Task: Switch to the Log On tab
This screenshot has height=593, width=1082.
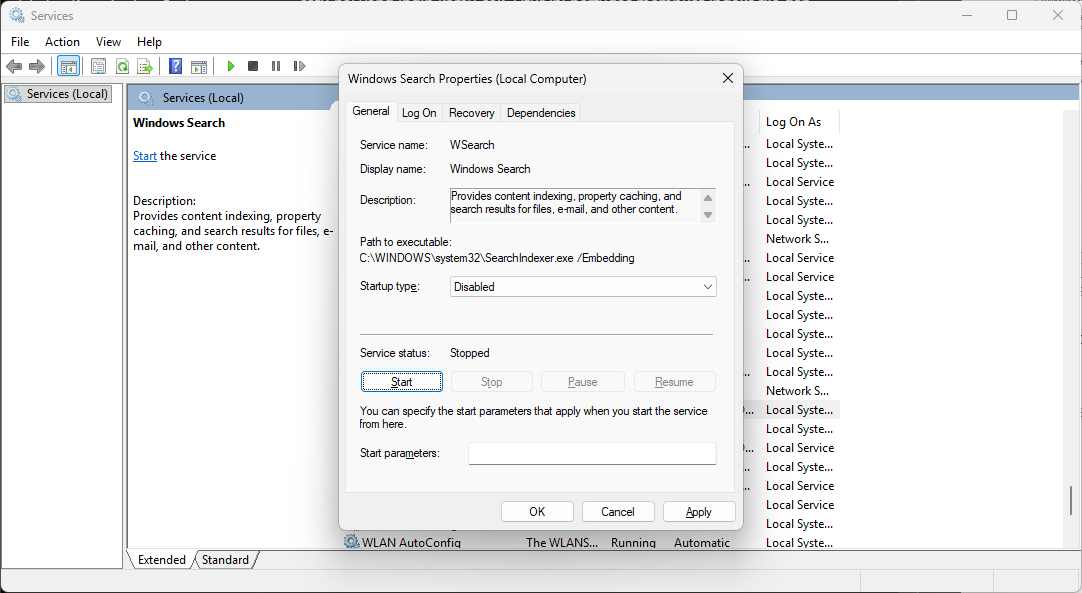Action: (x=419, y=113)
